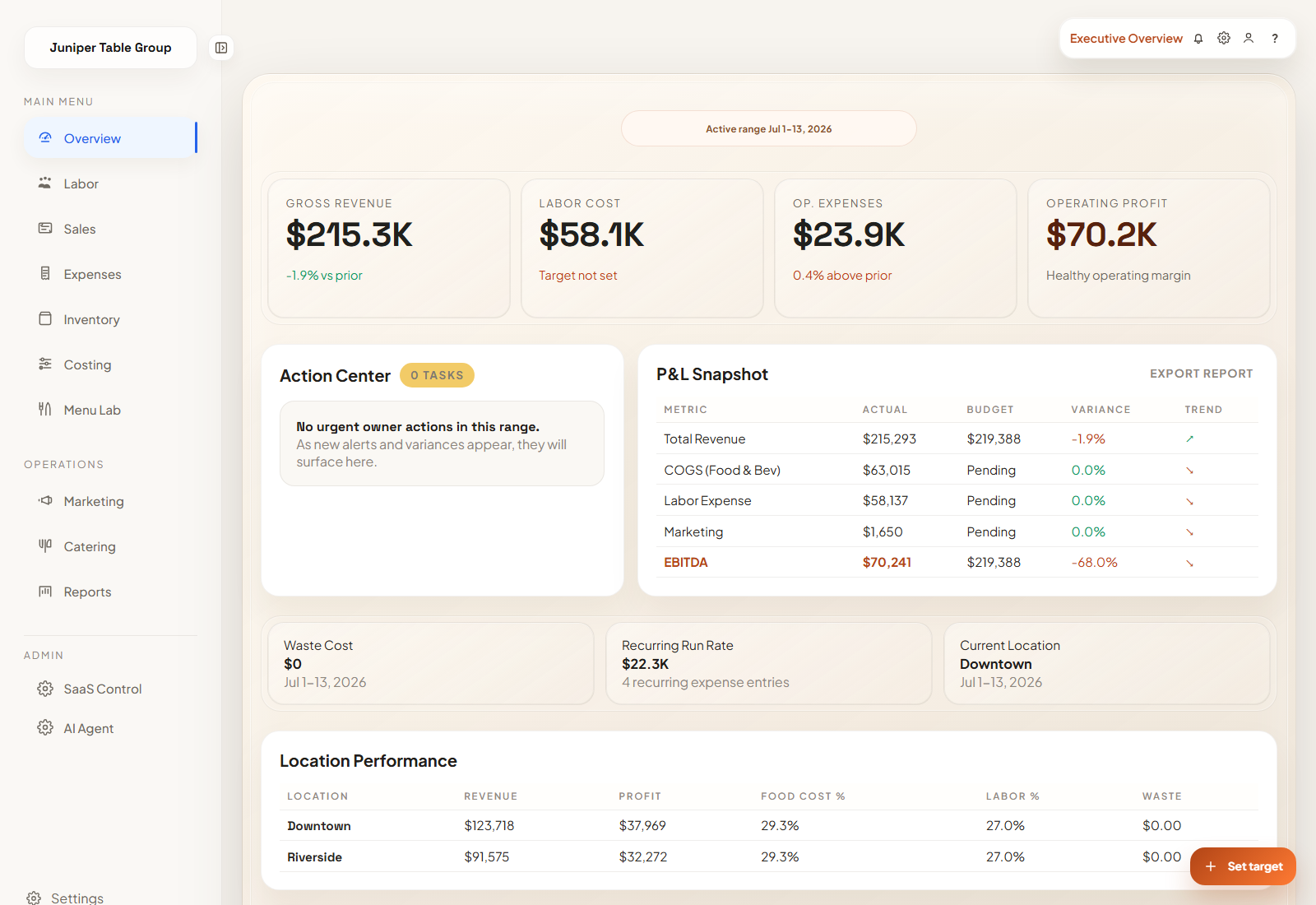The image size is (1316, 905).
Task: Click the Marketing megaphone icon
Action: pyautogui.click(x=45, y=500)
